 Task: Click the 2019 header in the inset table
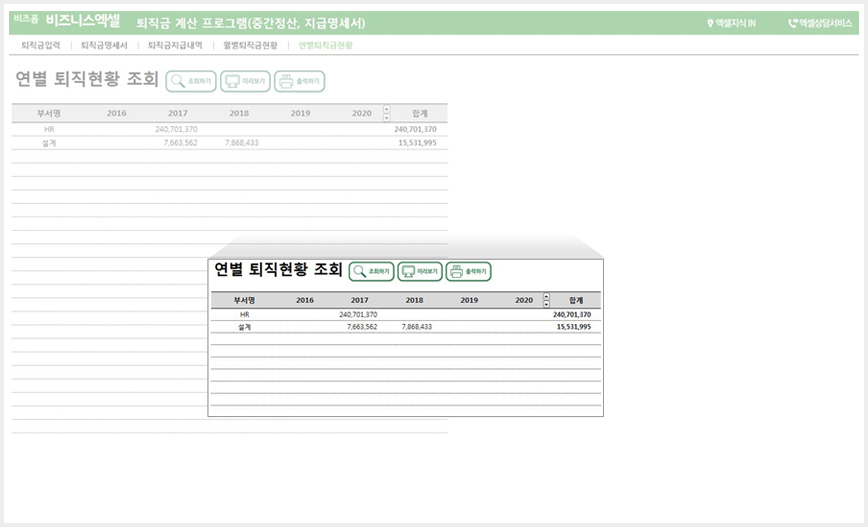click(469, 301)
